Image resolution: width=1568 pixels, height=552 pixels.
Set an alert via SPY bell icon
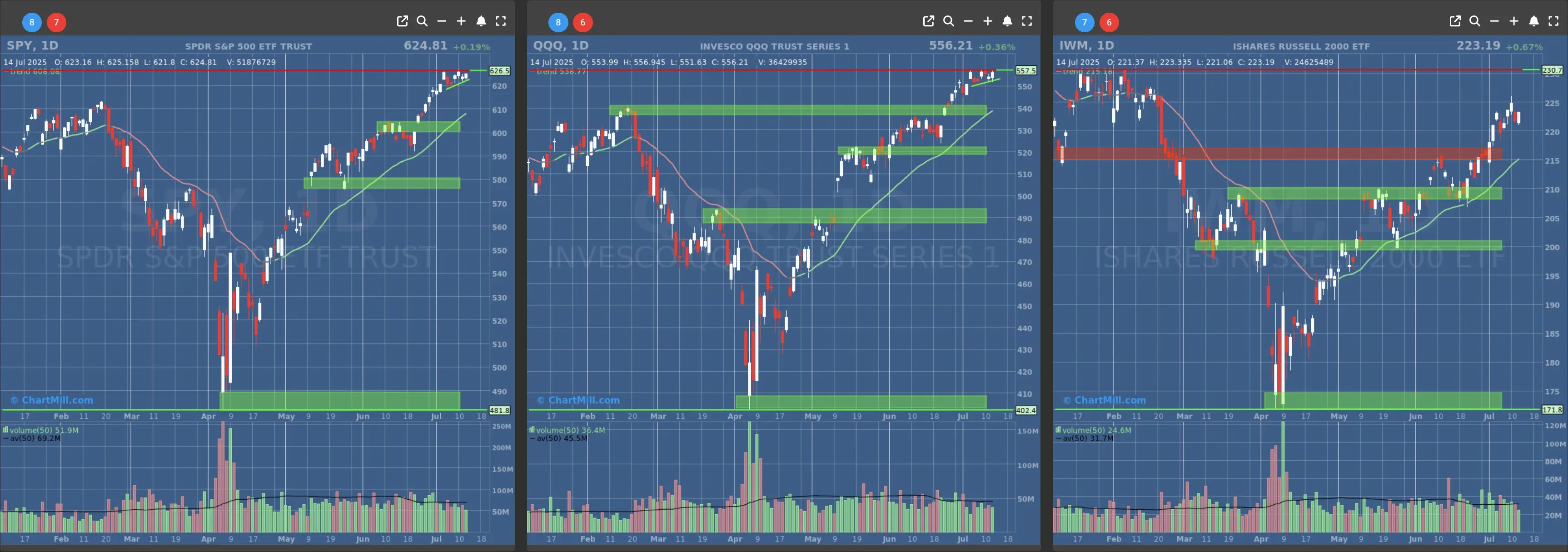coord(481,21)
